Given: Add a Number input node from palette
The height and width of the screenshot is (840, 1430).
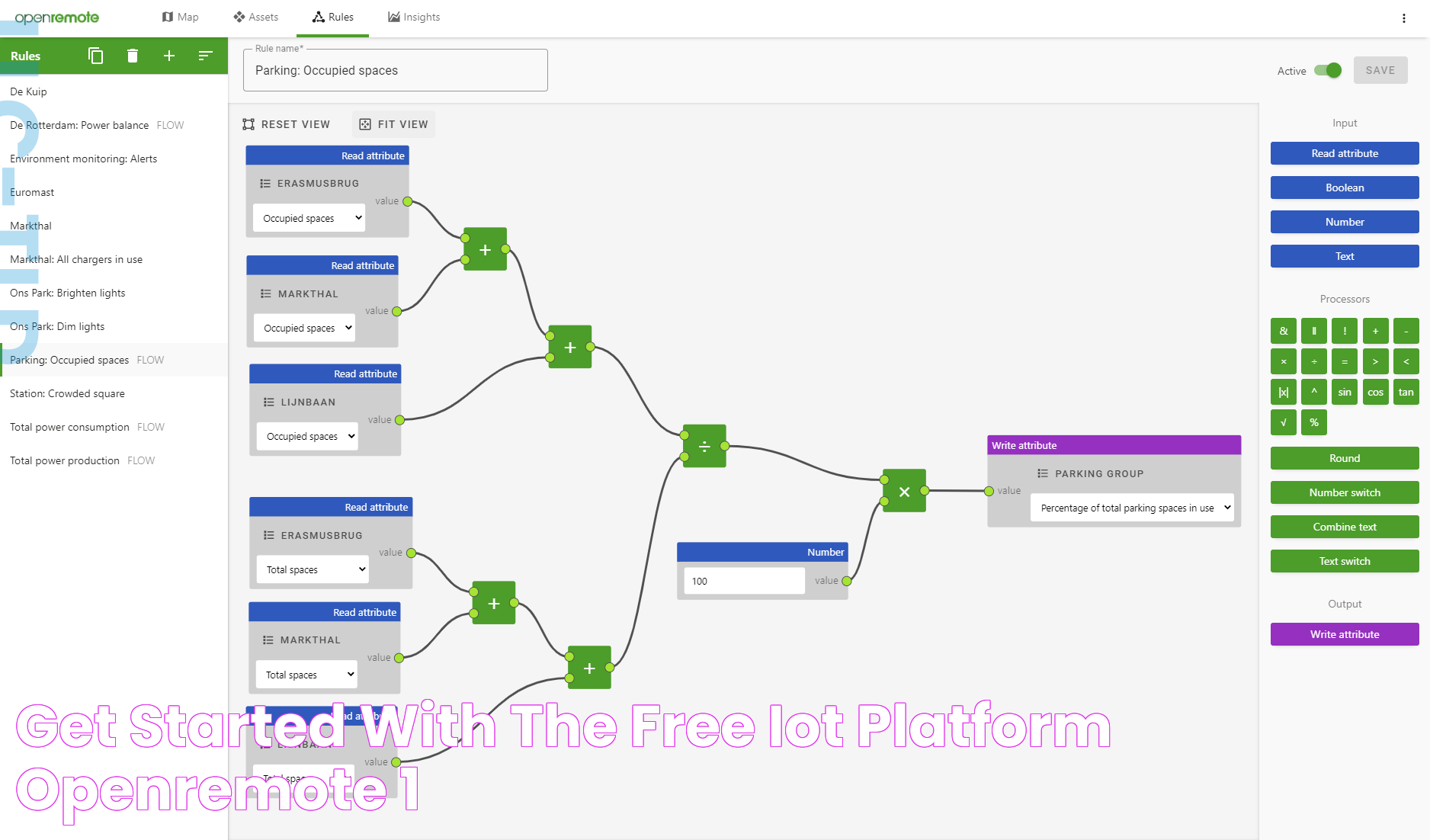Looking at the screenshot, I should click(1345, 222).
